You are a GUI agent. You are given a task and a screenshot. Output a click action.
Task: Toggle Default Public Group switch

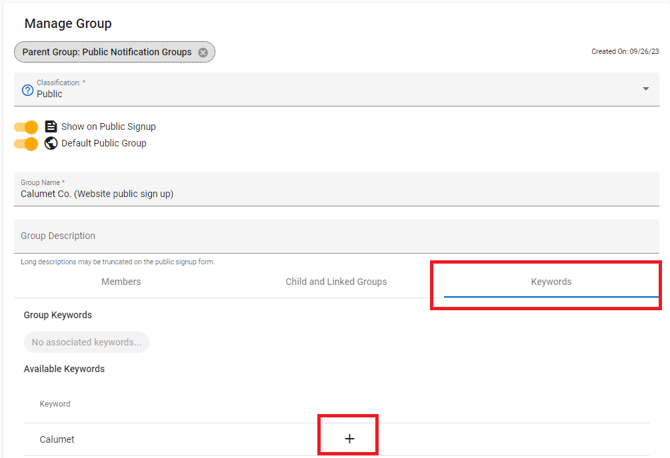[26, 144]
